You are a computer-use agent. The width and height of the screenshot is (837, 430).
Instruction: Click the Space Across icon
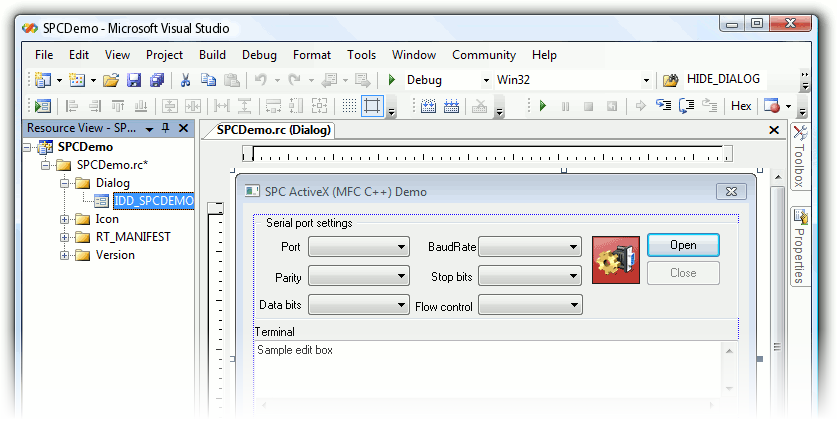(221, 106)
